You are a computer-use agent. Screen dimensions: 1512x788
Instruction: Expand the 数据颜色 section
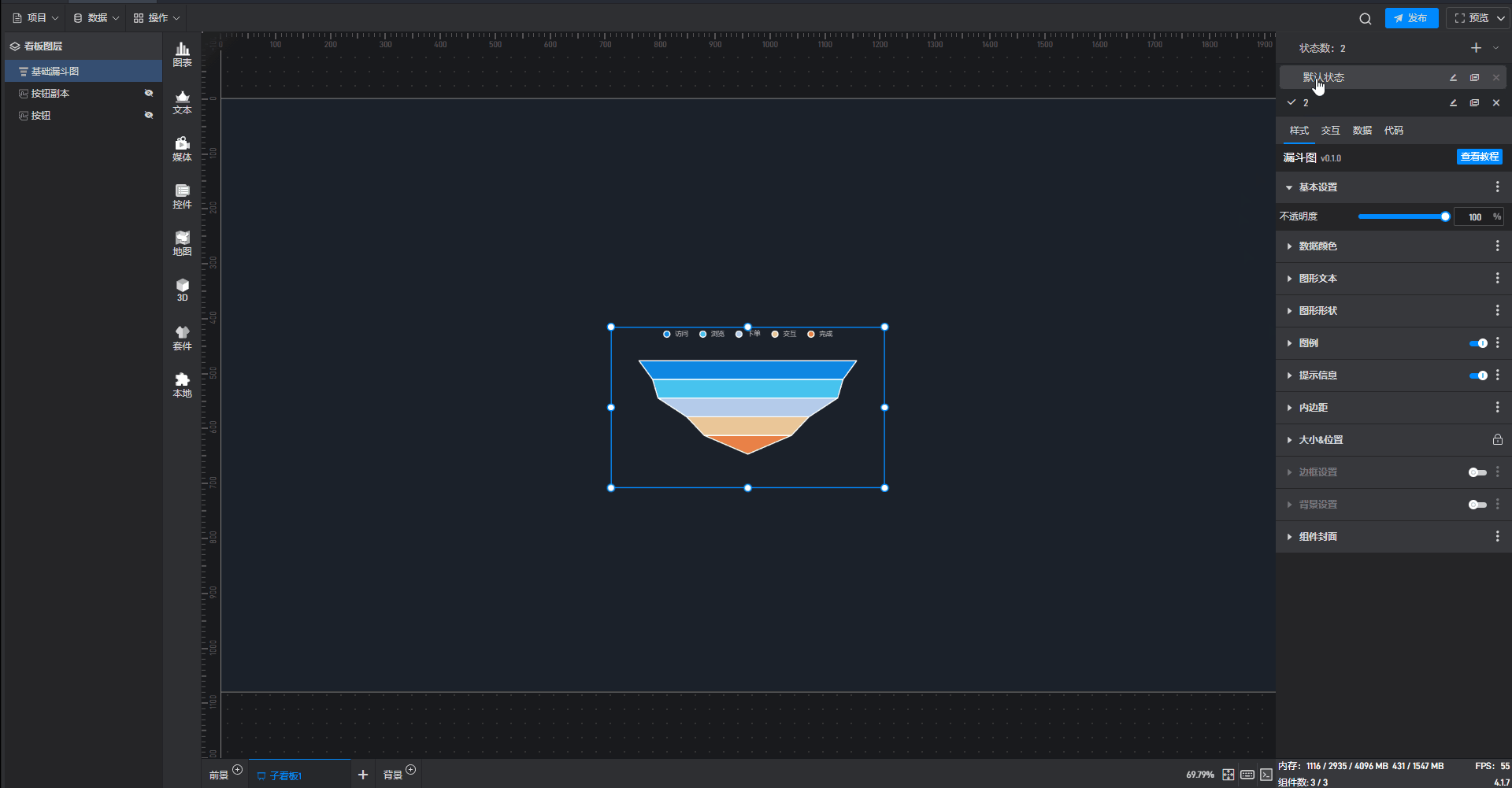point(1317,246)
